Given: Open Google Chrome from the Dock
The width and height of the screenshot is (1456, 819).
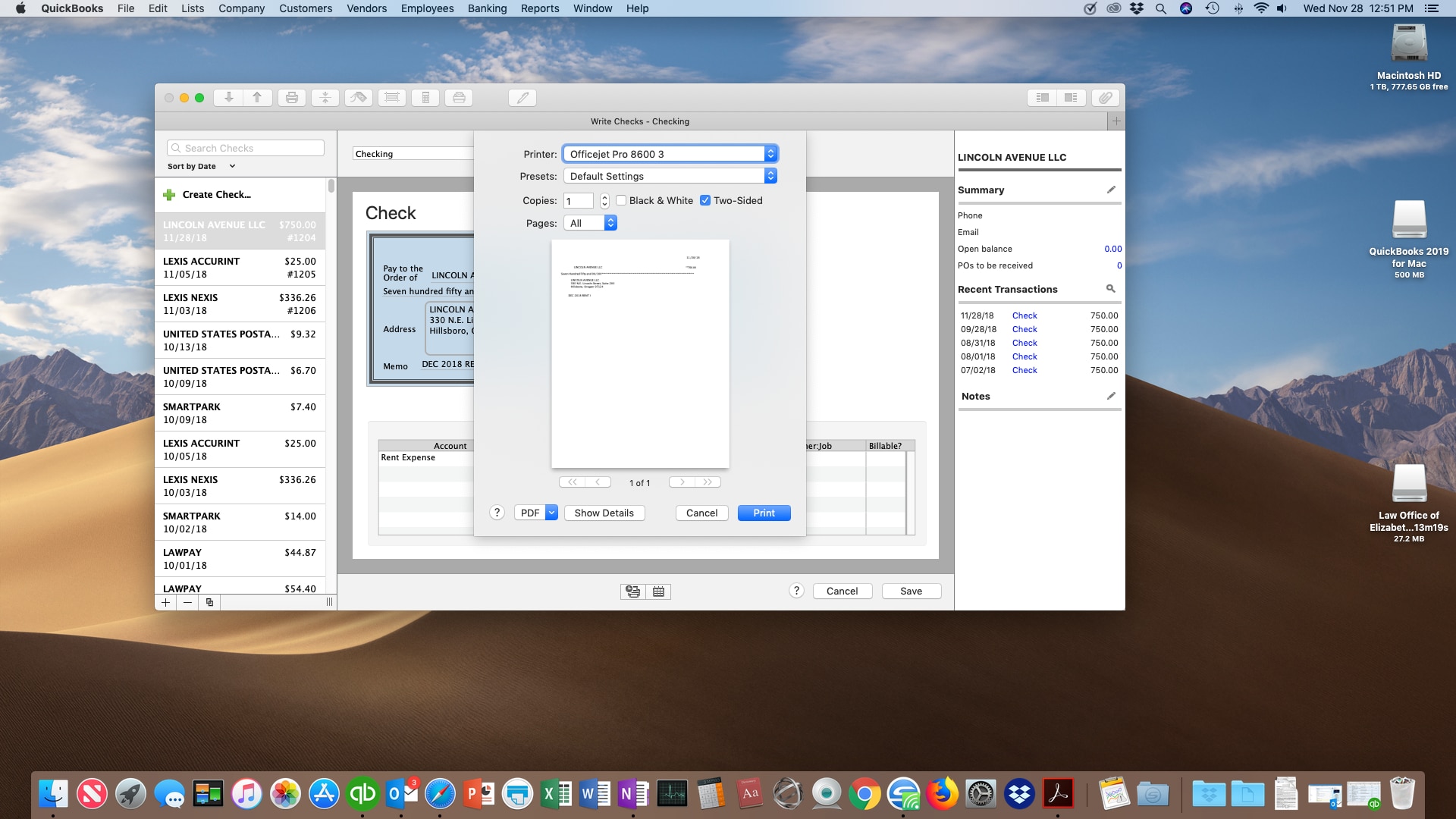Looking at the screenshot, I should pos(864,794).
